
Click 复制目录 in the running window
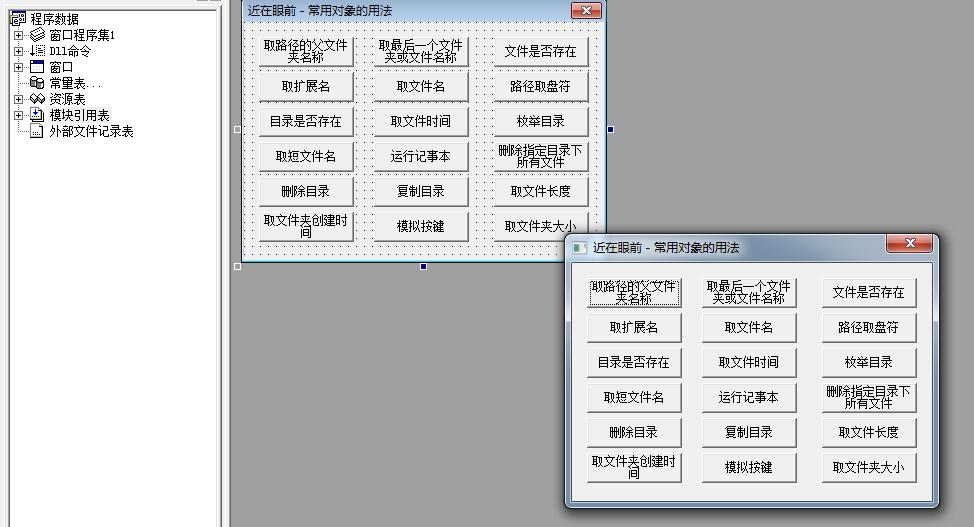tap(749, 433)
